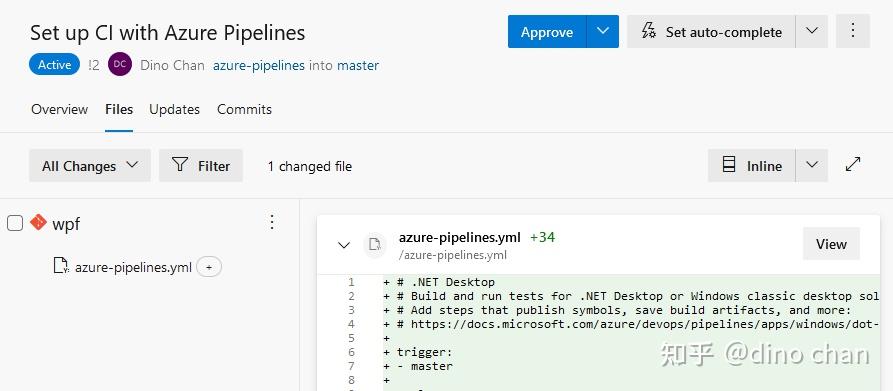Viewport: 893px width, 391px height.
Task: Open the wpf folder more options menu
Action: coord(272,222)
